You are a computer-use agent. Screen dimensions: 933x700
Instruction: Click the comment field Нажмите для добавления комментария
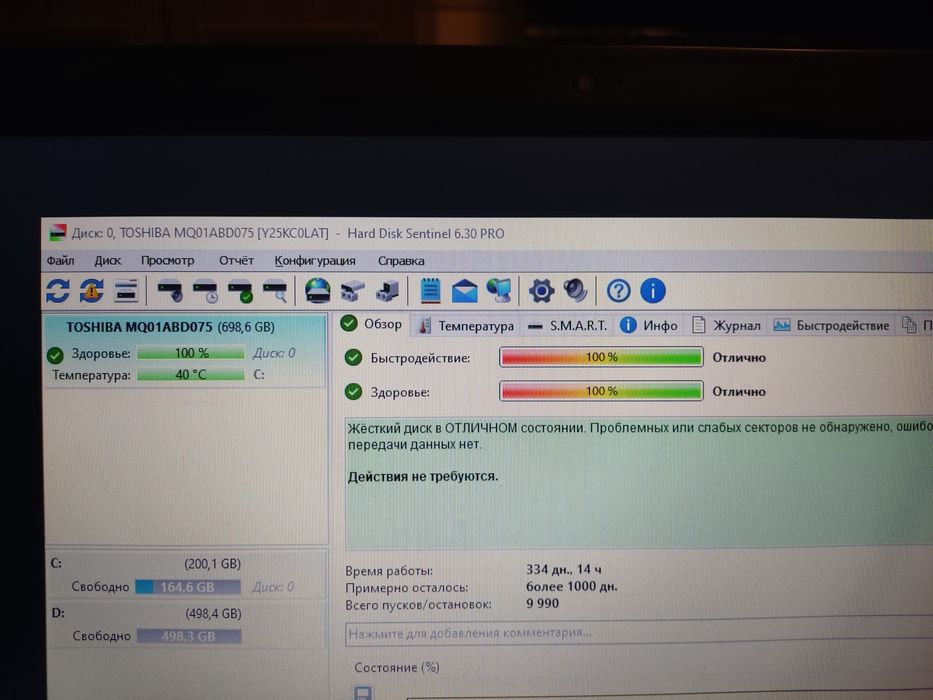tap(639, 633)
